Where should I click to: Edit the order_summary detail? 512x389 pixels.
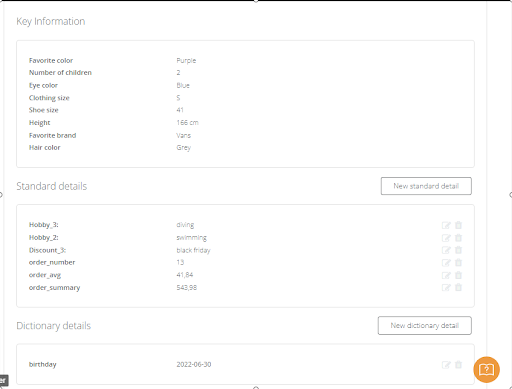[x=446, y=288]
